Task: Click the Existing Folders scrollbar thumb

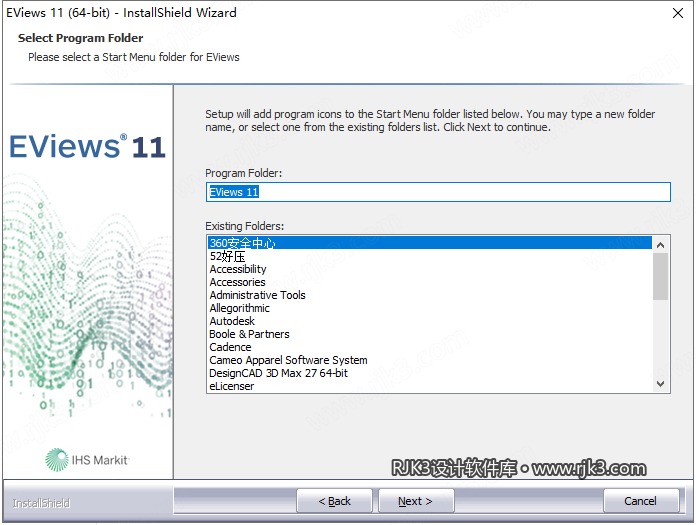Action: (660, 276)
